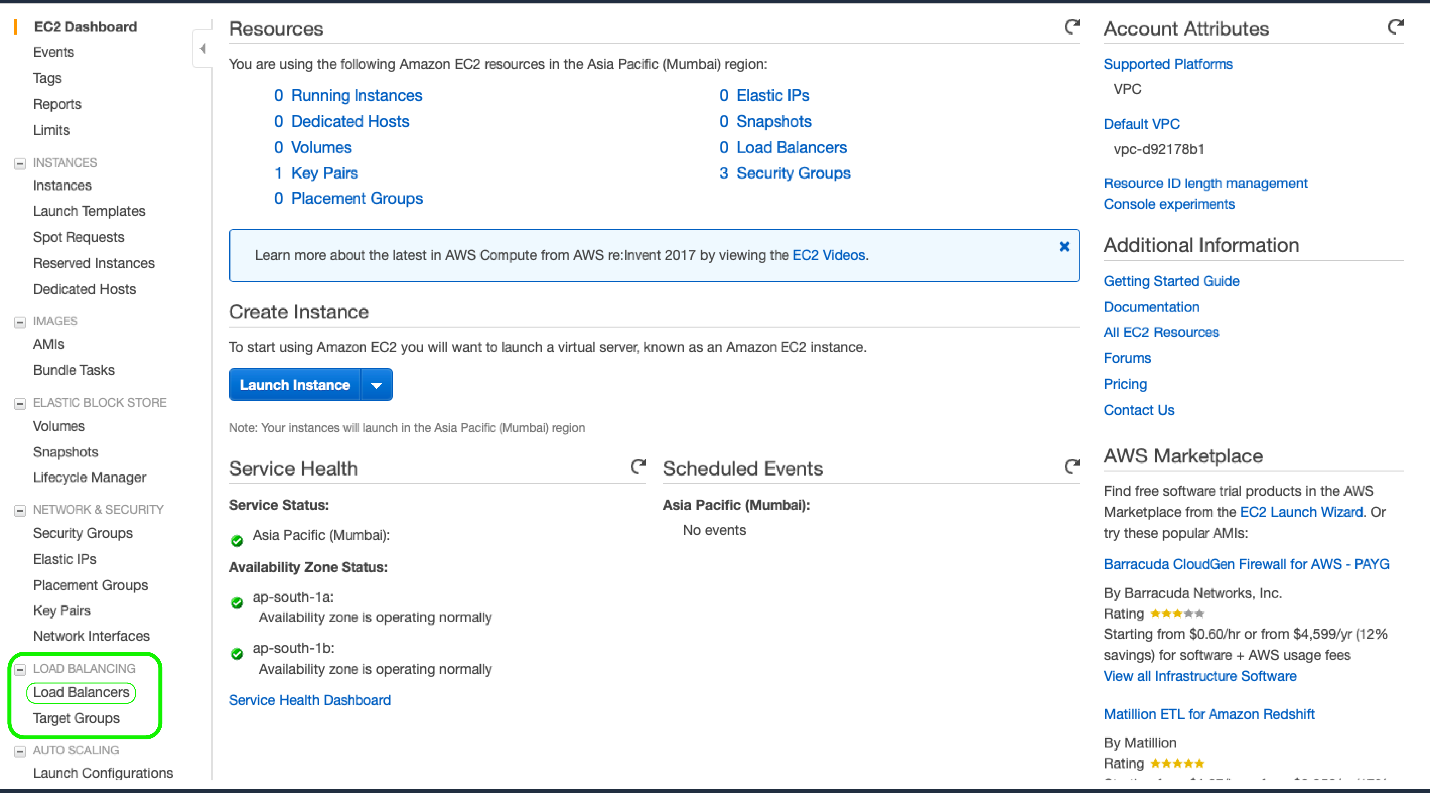The height and width of the screenshot is (793, 1430).
Task: Collapse the ELASTIC BLOCK STORE section
Action: click(x=19, y=403)
